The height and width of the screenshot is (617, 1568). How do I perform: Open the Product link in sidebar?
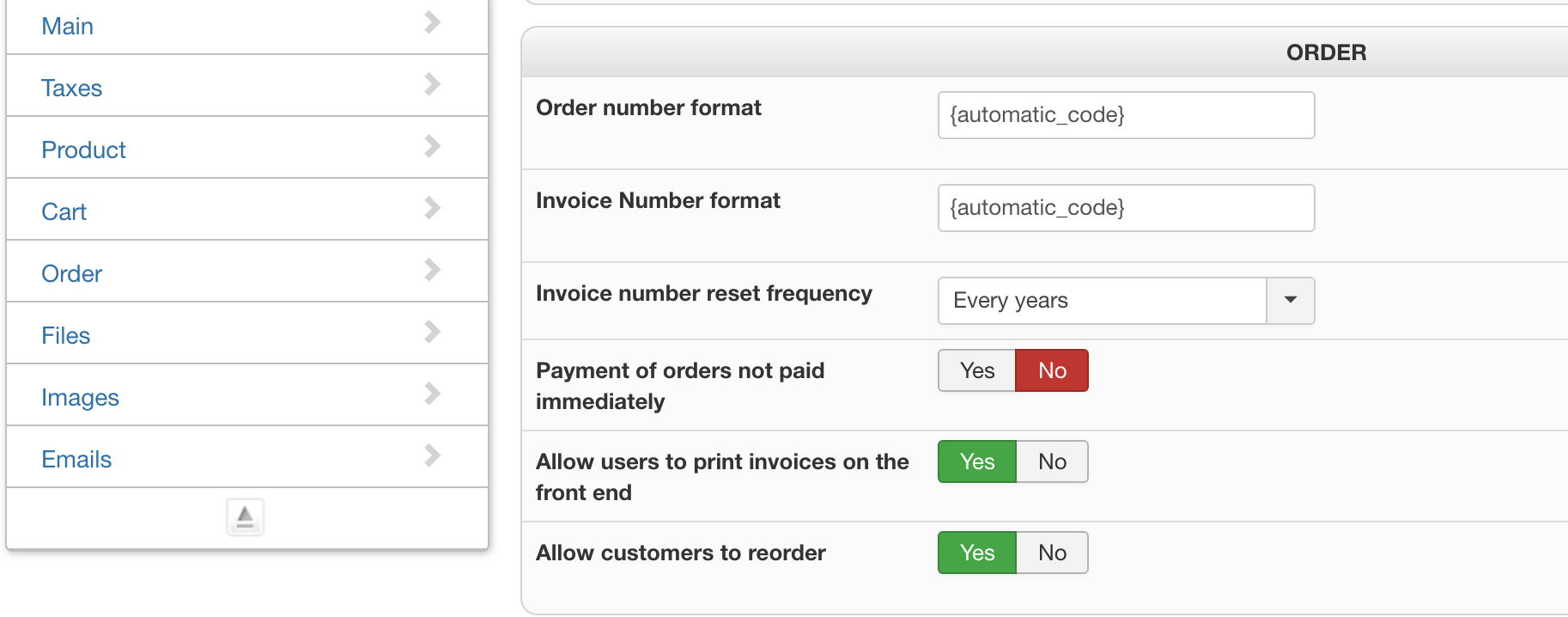83,150
